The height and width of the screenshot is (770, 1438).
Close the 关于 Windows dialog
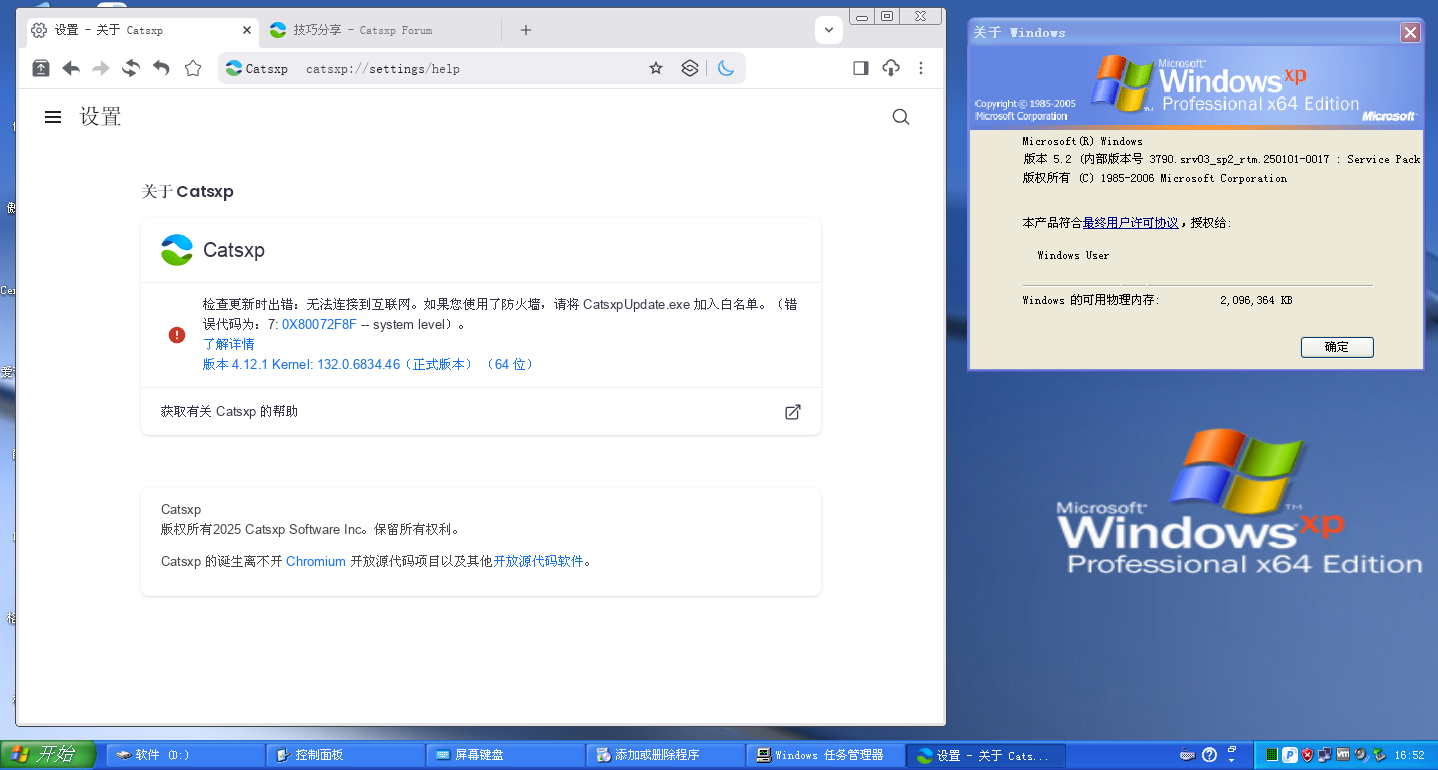[x=1410, y=33]
